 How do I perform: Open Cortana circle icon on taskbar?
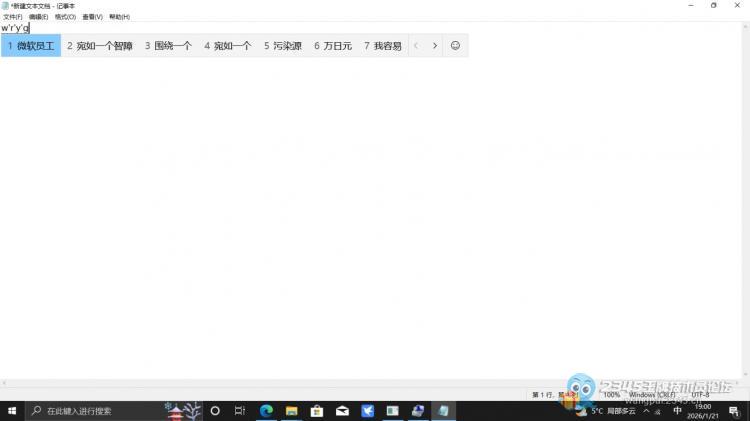click(x=215, y=411)
